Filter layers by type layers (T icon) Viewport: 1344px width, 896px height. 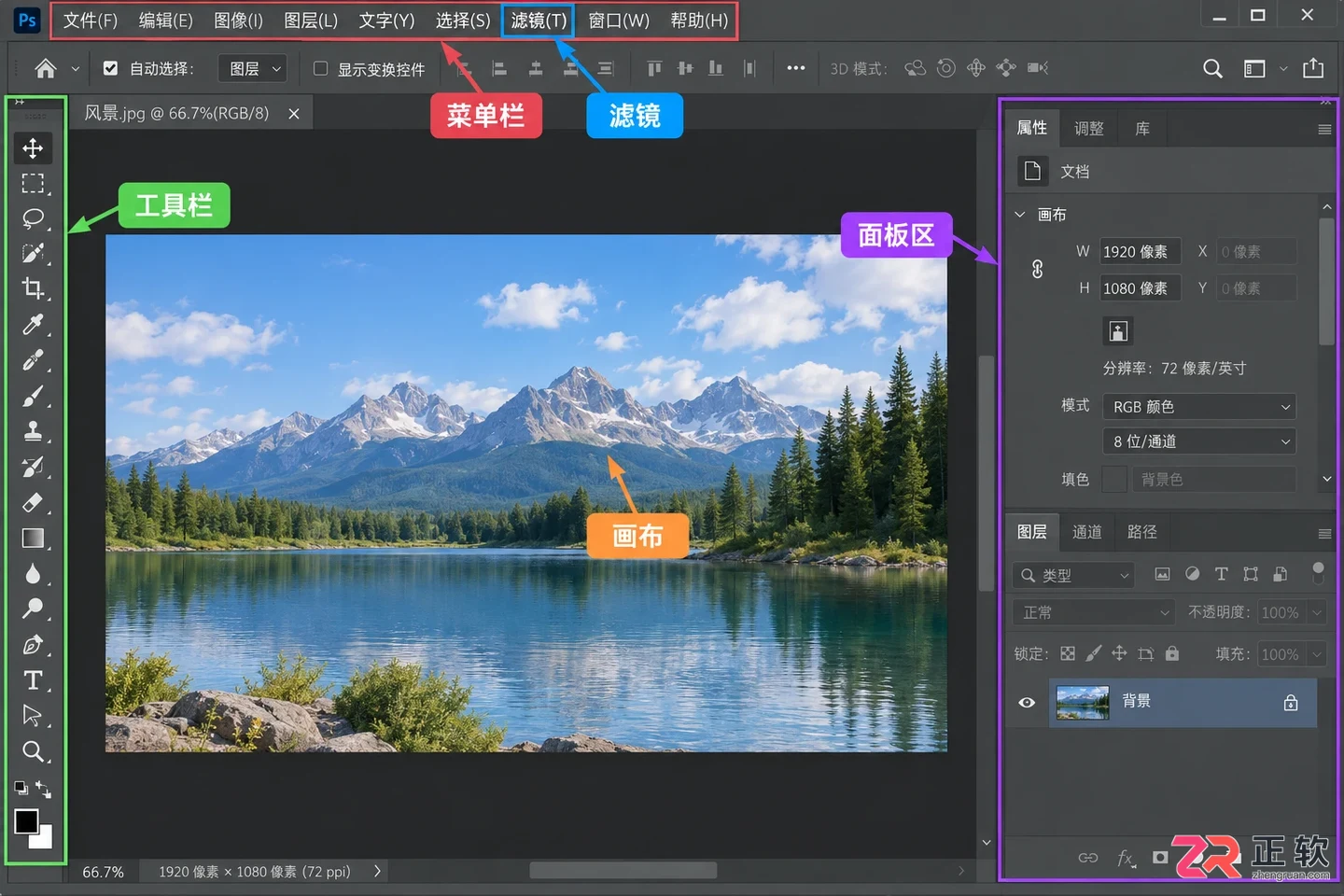pyautogui.click(x=1221, y=574)
